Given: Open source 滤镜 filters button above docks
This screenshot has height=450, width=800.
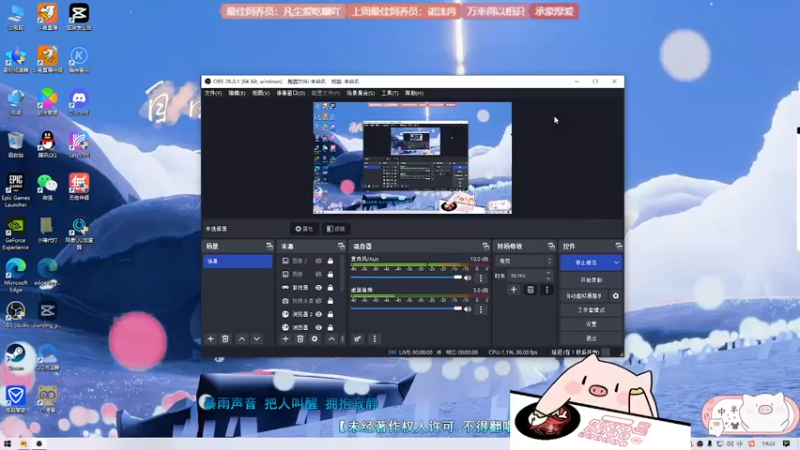Looking at the screenshot, I should [x=336, y=229].
